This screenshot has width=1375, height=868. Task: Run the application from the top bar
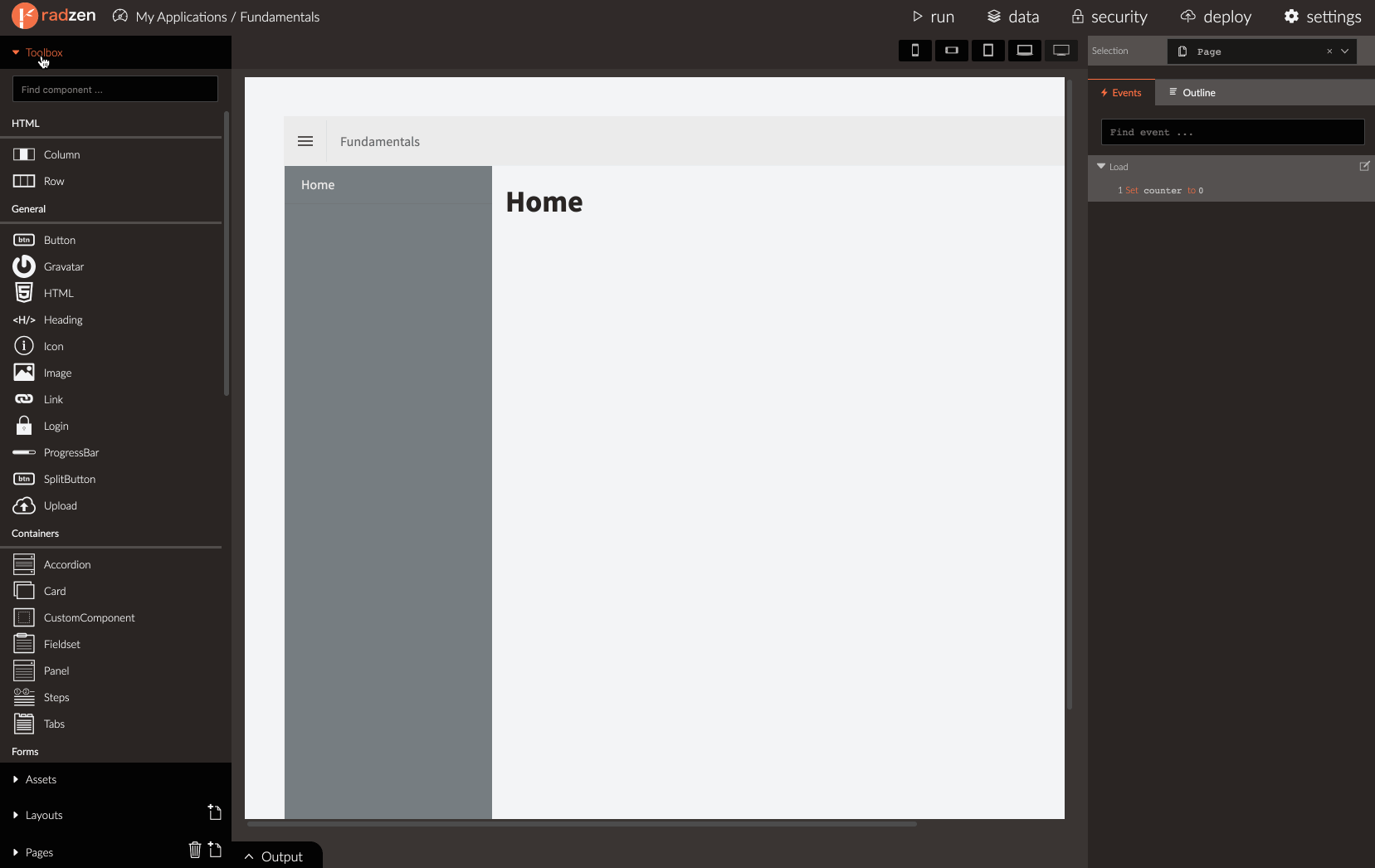pos(933,17)
